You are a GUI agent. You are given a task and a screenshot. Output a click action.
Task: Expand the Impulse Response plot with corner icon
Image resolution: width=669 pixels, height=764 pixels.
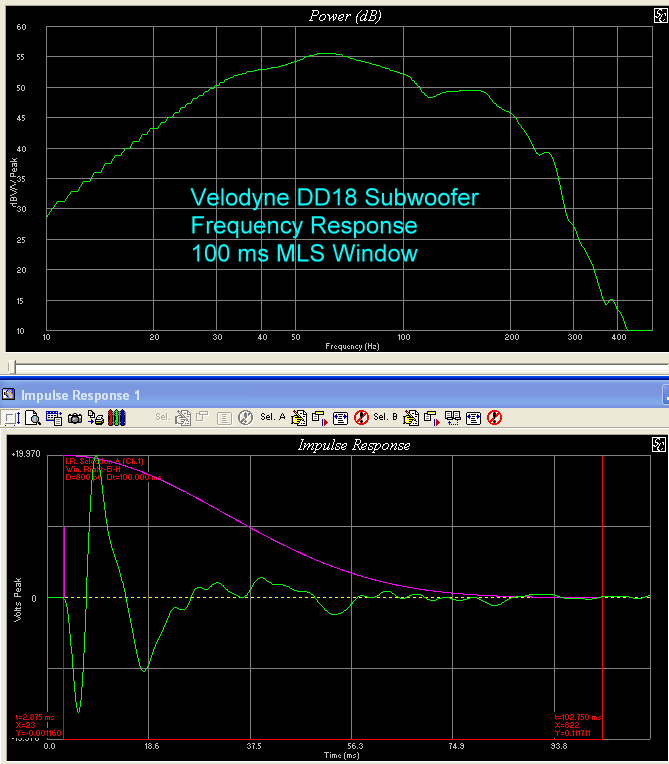coord(658,444)
